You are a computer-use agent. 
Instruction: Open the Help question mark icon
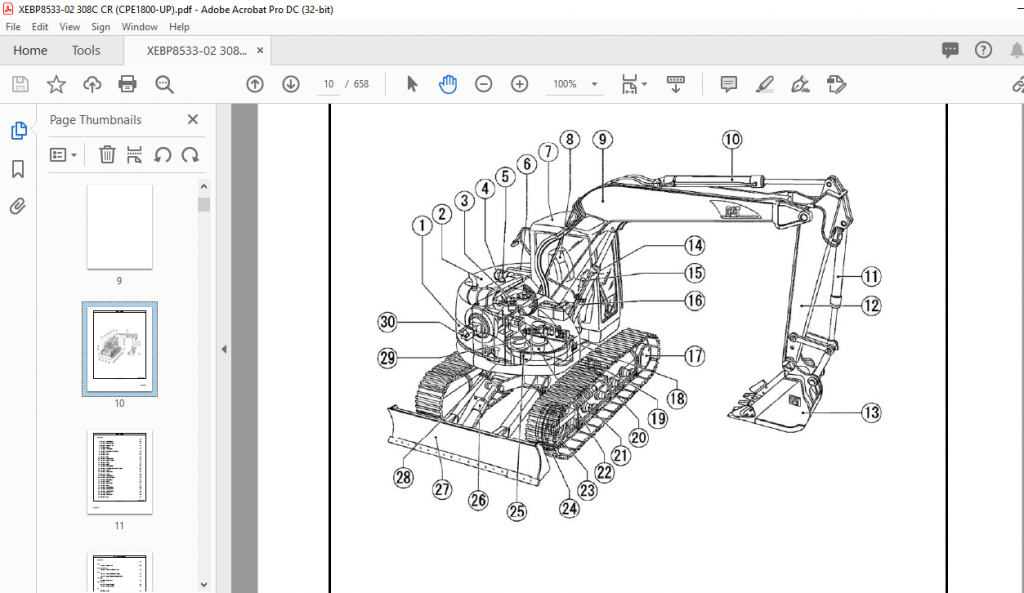click(983, 50)
